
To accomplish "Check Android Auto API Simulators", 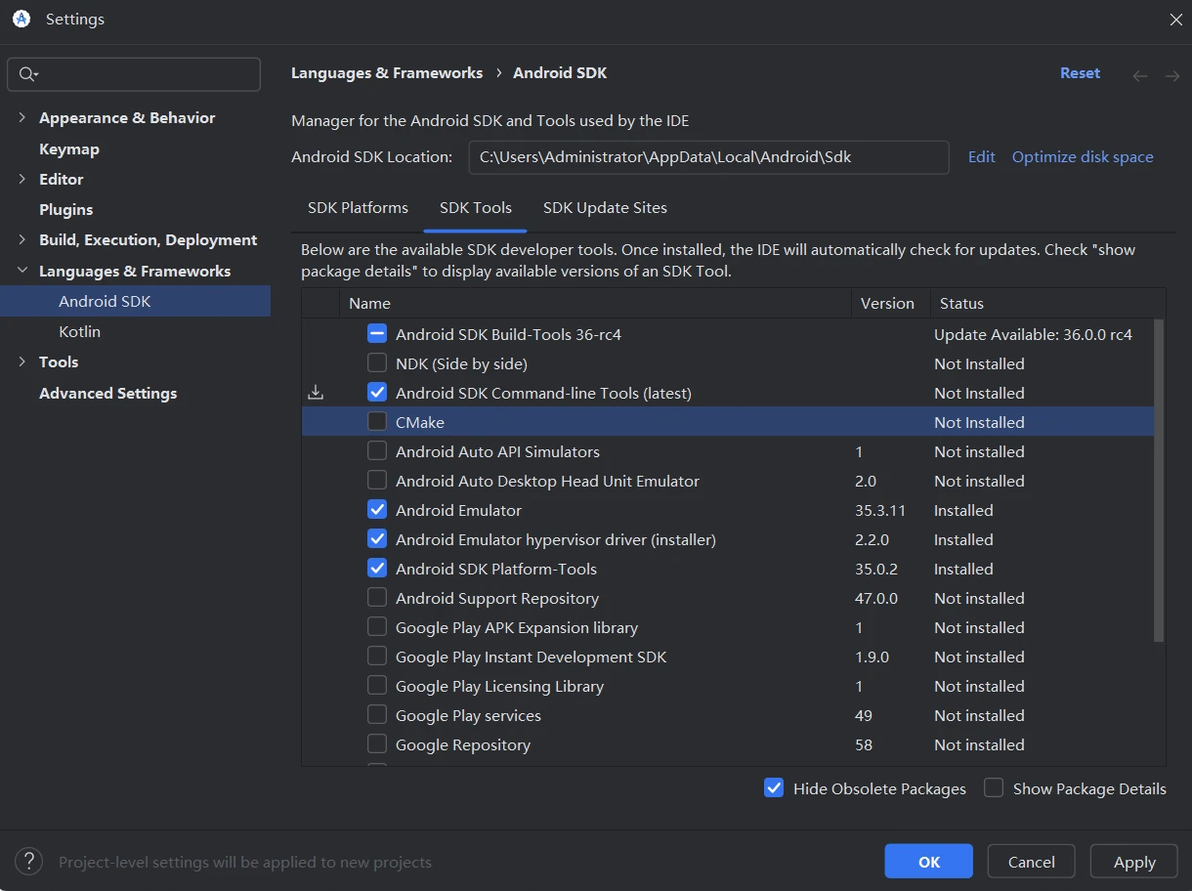I will 377,451.
